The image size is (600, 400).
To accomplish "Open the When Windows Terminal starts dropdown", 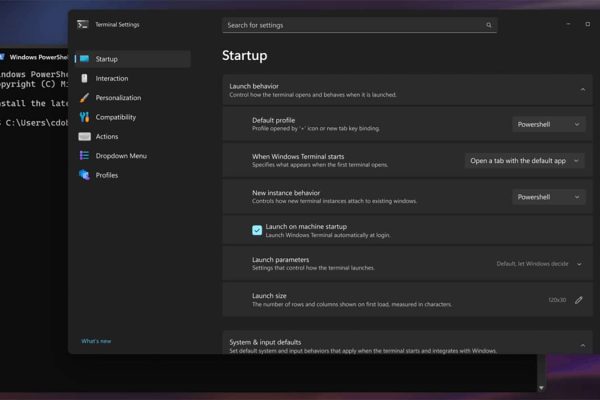I will click(525, 160).
